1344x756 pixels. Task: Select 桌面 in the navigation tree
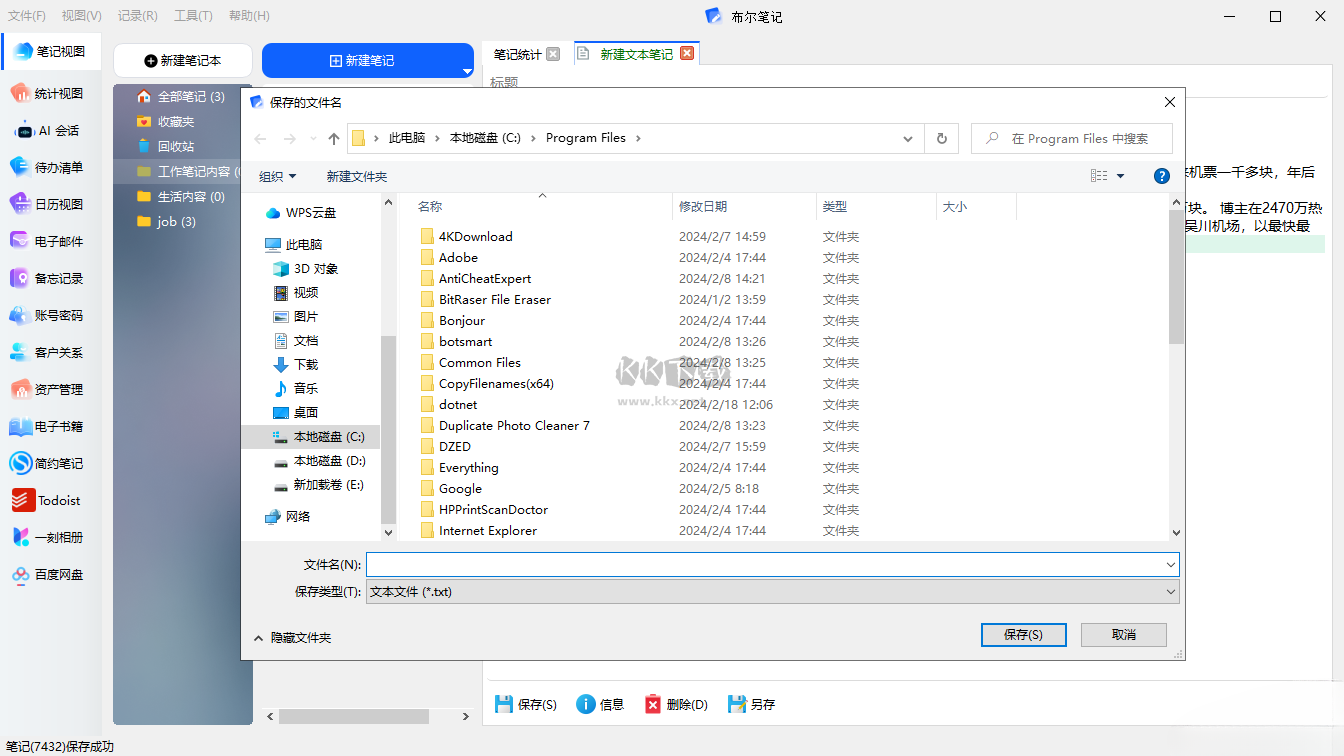click(x=296, y=413)
